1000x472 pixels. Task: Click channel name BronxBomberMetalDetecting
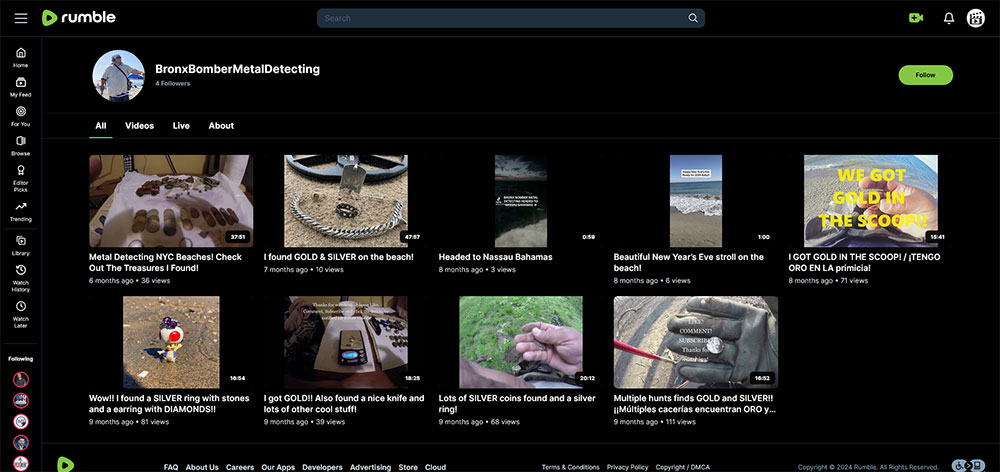tap(237, 69)
